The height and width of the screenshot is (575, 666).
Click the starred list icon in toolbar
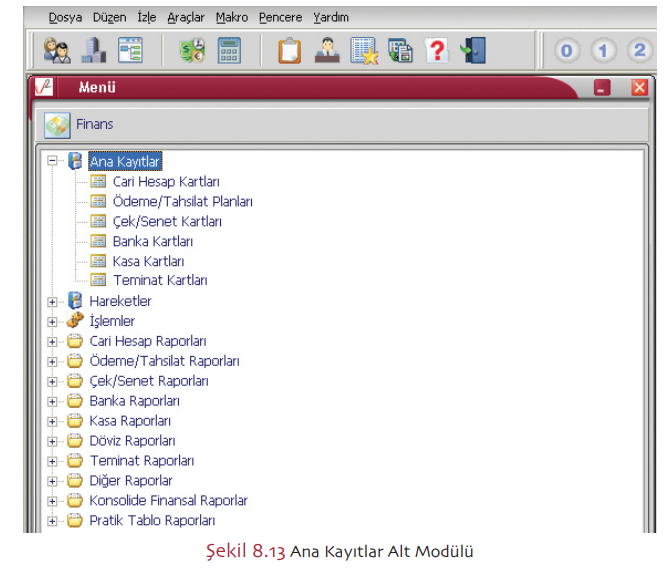point(363,50)
